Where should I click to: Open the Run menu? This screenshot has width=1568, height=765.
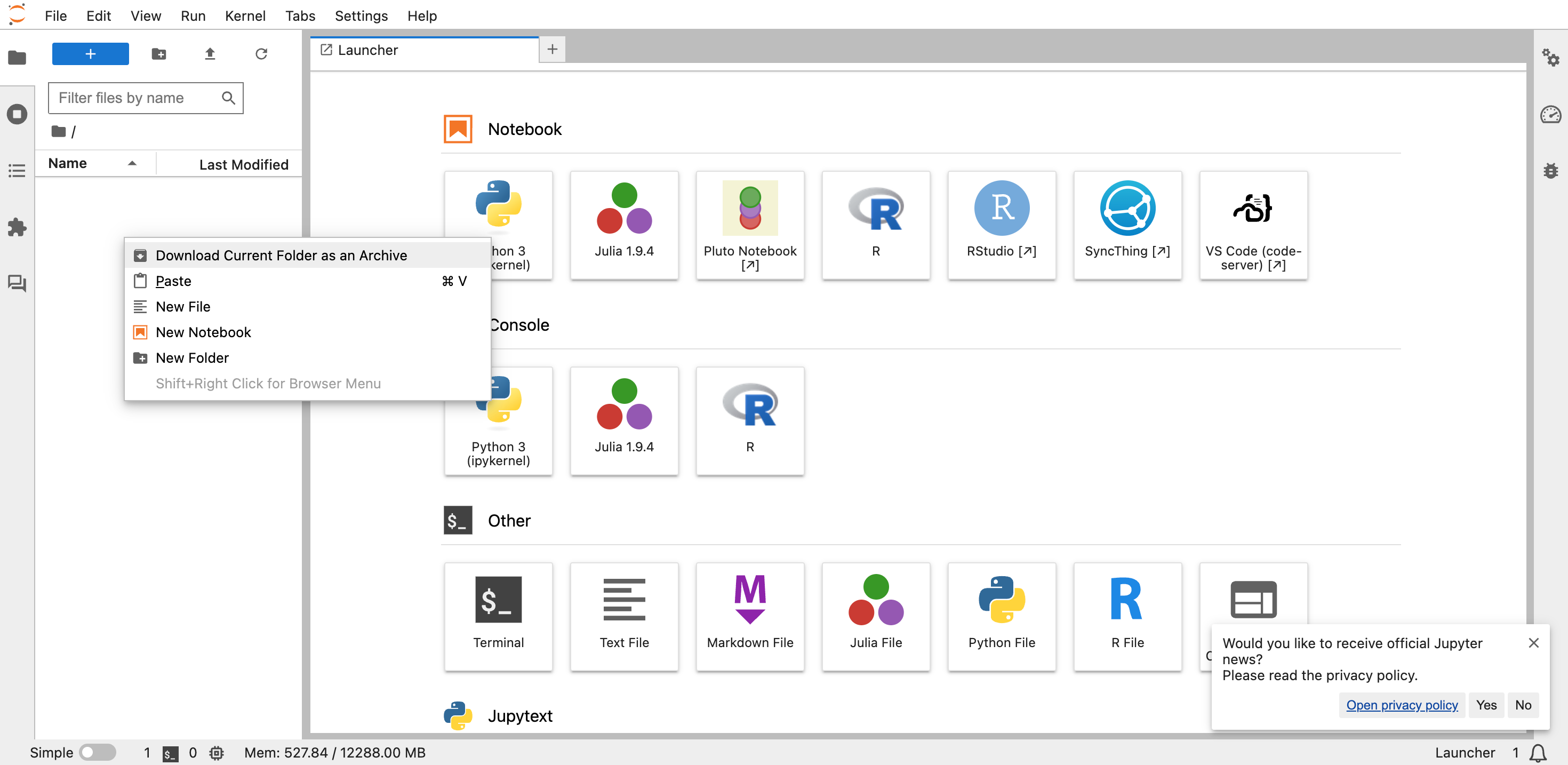[x=193, y=16]
